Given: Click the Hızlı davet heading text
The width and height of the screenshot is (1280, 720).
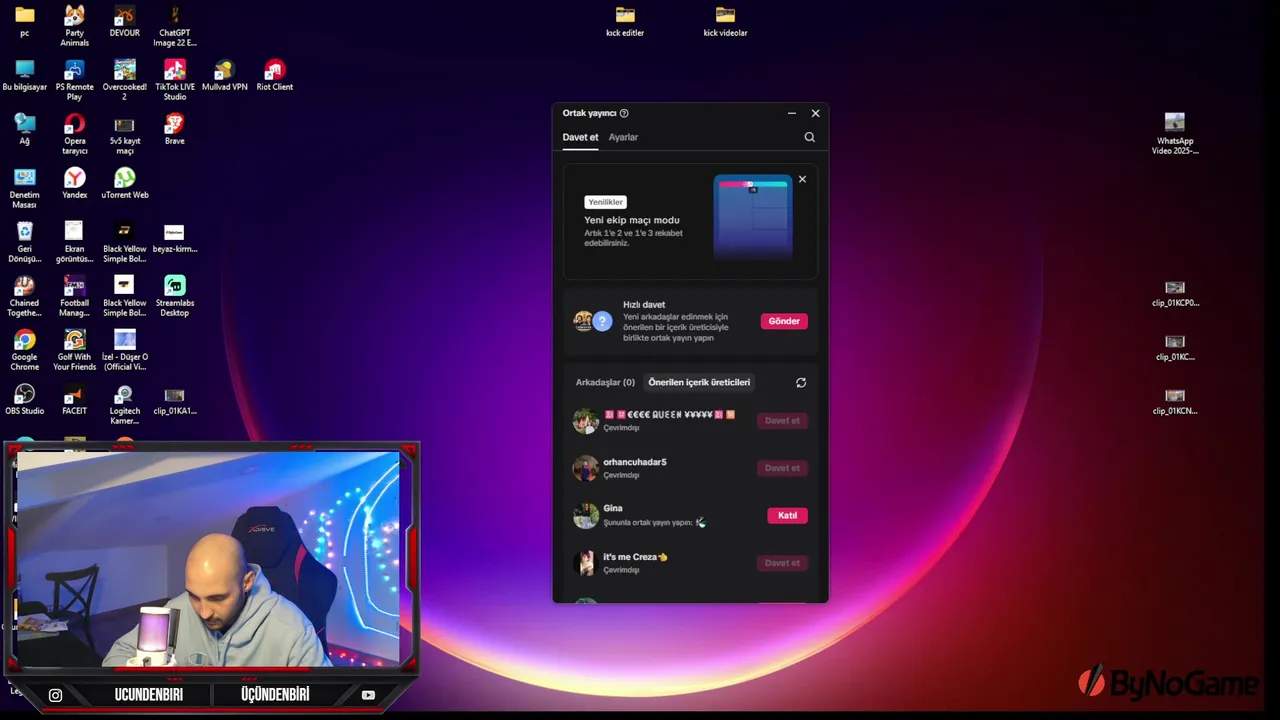Looking at the screenshot, I should tap(644, 304).
